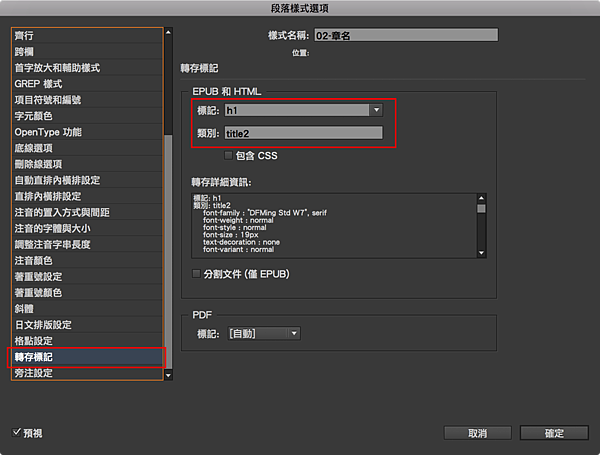Select 旁注設定 category
This screenshot has height=455, width=600.
tap(87, 373)
